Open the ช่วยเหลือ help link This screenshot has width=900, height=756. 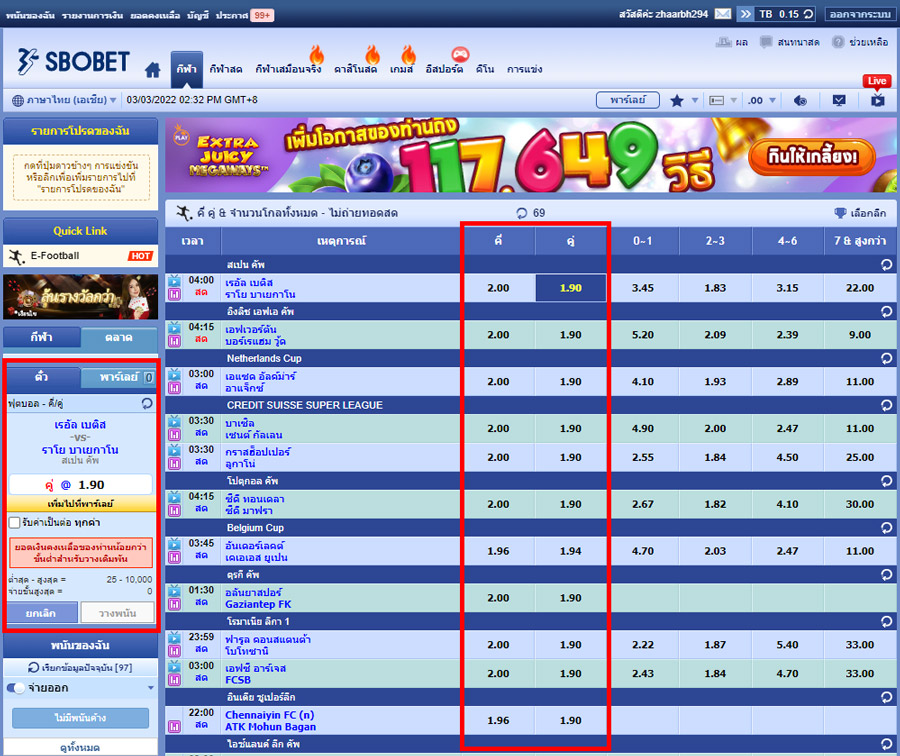tap(860, 42)
